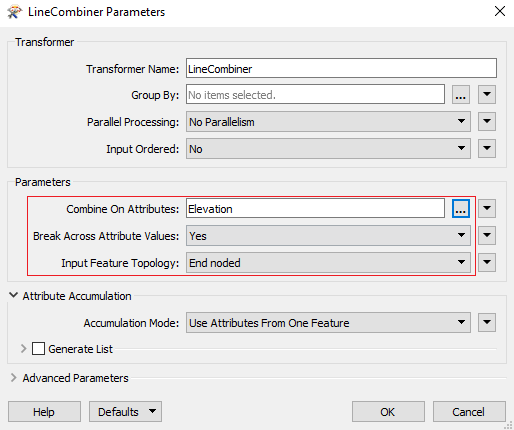
Task: Click the Accumulation Mode label
Action: [131, 323]
